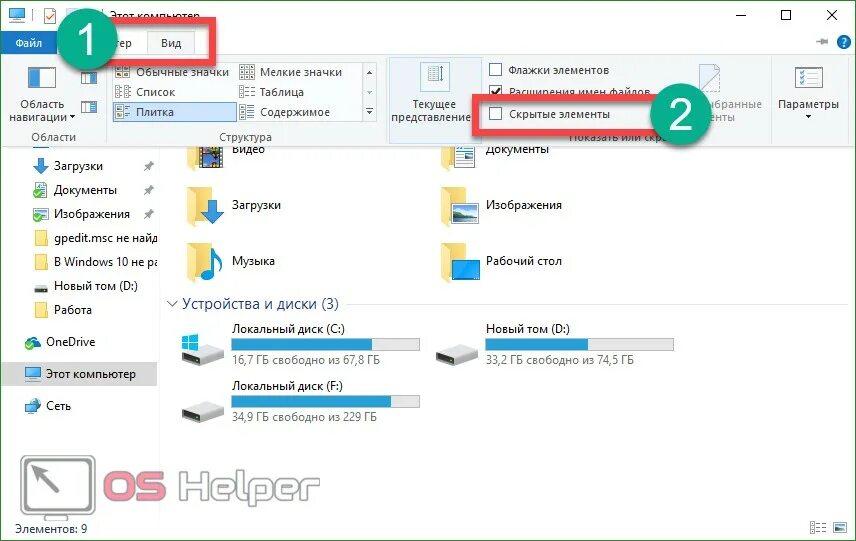Screen dimensions: 856x541
Task: Click '34,9 ГБ свободно из 229 ГБ' text
Action: pyautogui.click(x=304, y=417)
